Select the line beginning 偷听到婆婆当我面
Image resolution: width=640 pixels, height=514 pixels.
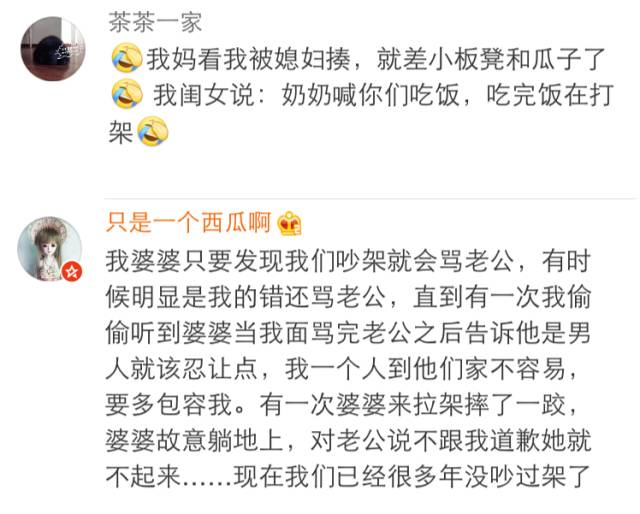click(348, 333)
